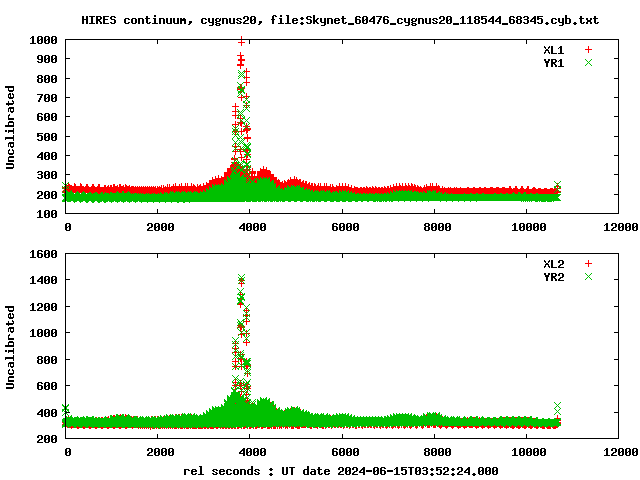Click the topmost green YR2 peak point near 1400
Viewport: 640px width, 480px height.
[241, 279]
